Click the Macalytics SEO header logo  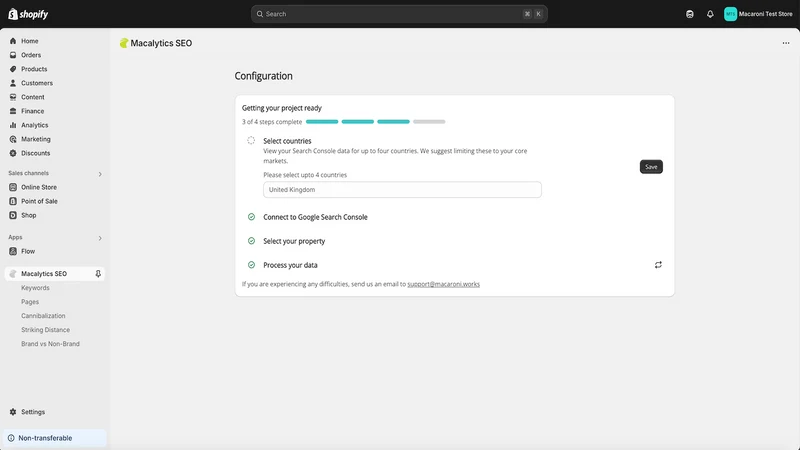pos(124,43)
